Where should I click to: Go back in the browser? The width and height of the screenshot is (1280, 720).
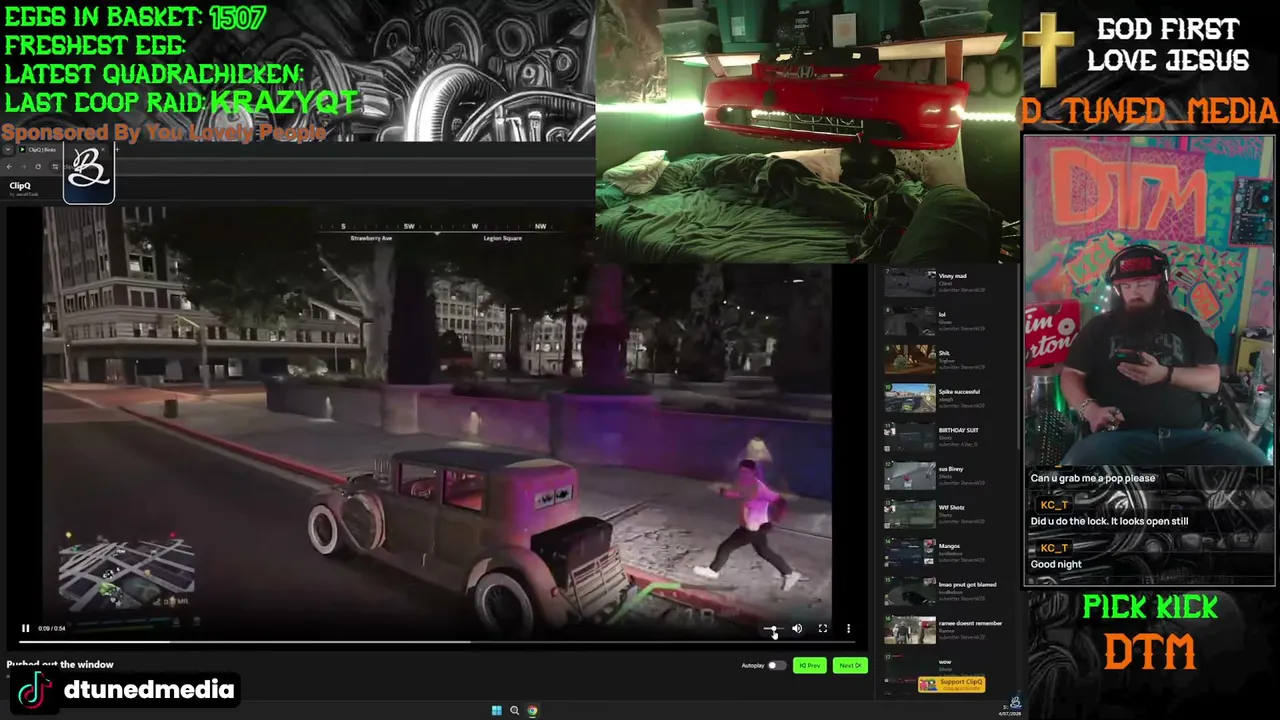[10, 166]
